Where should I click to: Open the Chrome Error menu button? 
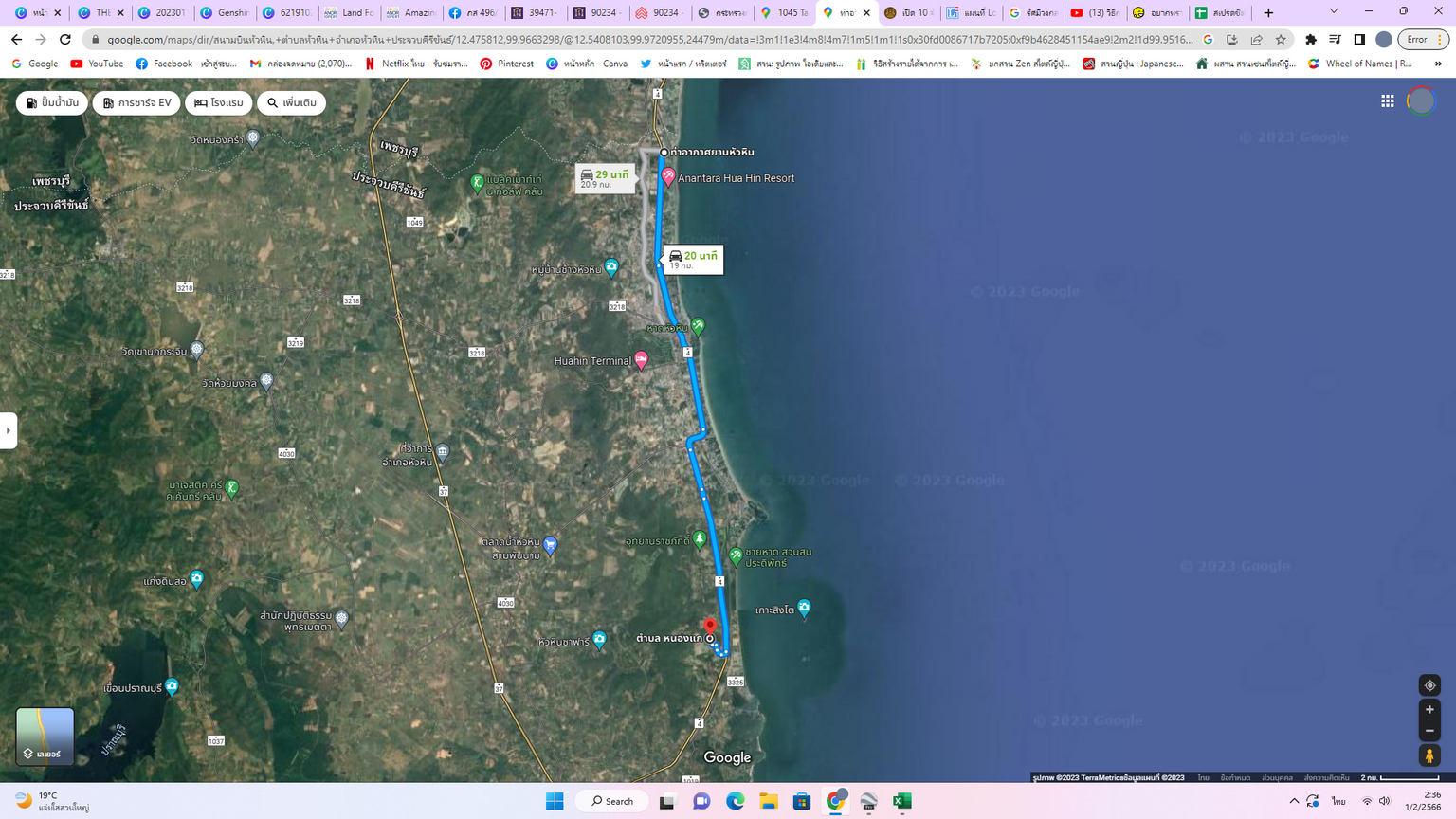[x=1424, y=40]
